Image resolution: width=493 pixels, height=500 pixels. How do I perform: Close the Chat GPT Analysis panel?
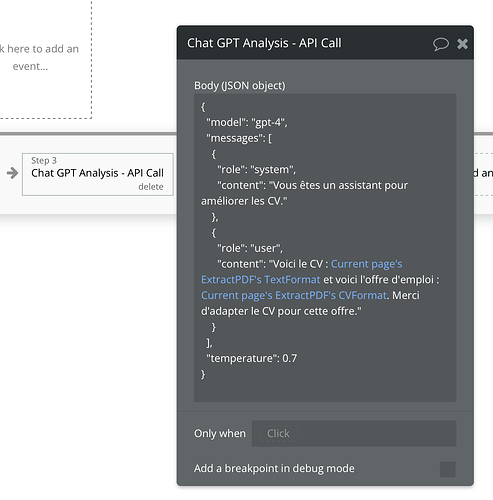click(x=462, y=44)
